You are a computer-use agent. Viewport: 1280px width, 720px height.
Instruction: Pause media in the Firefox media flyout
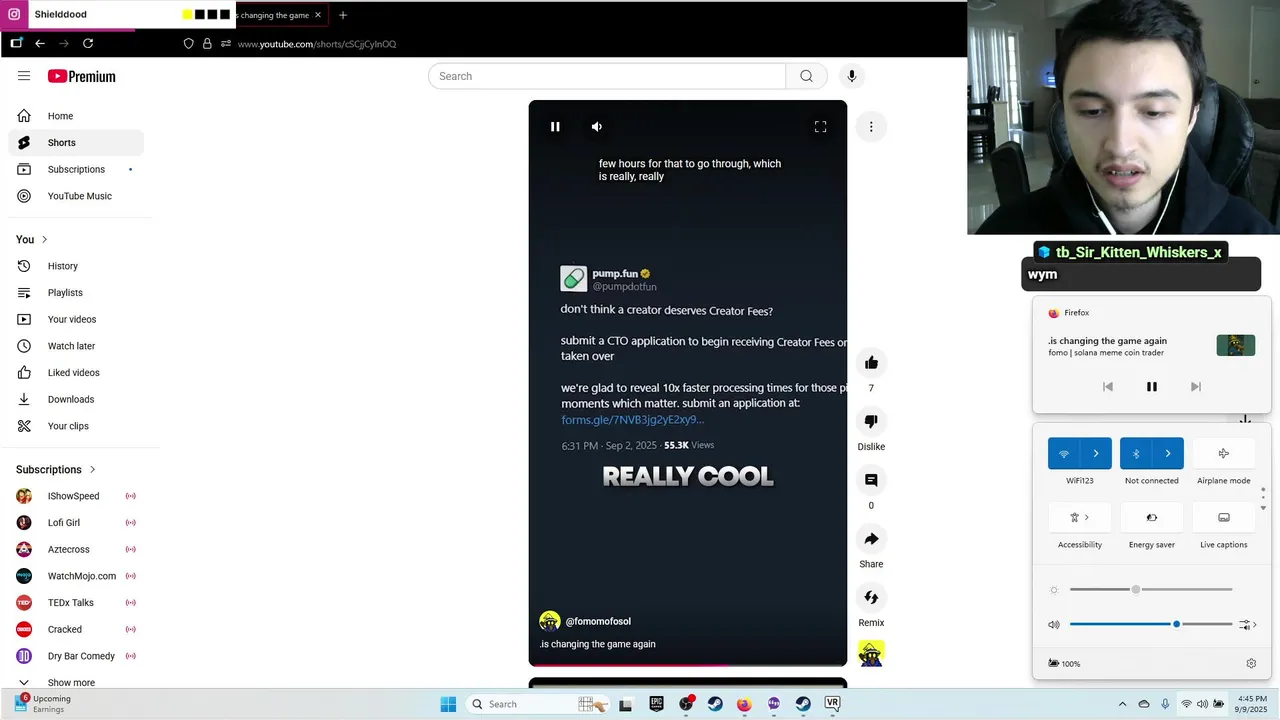click(x=1152, y=387)
